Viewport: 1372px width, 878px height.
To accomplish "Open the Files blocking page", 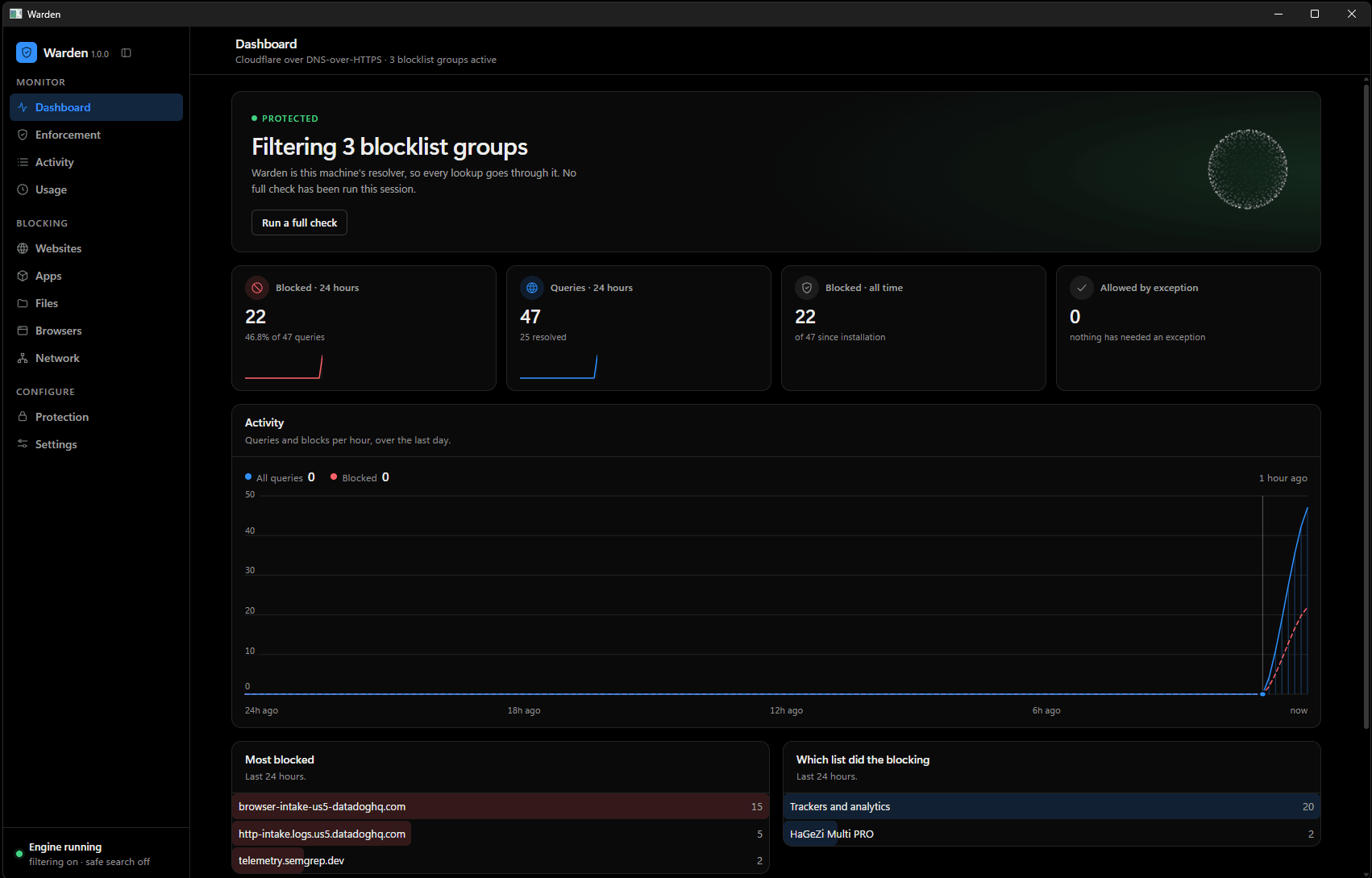I will coord(96,303).
